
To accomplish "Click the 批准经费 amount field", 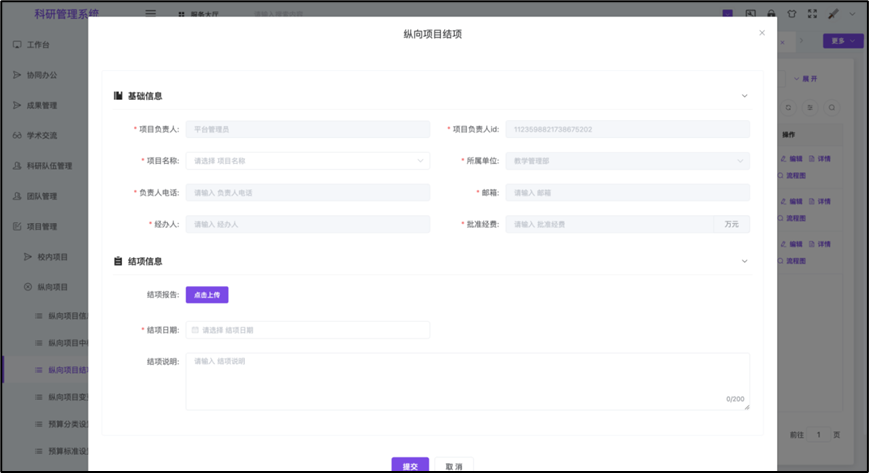I will click(x=610, y=225).
